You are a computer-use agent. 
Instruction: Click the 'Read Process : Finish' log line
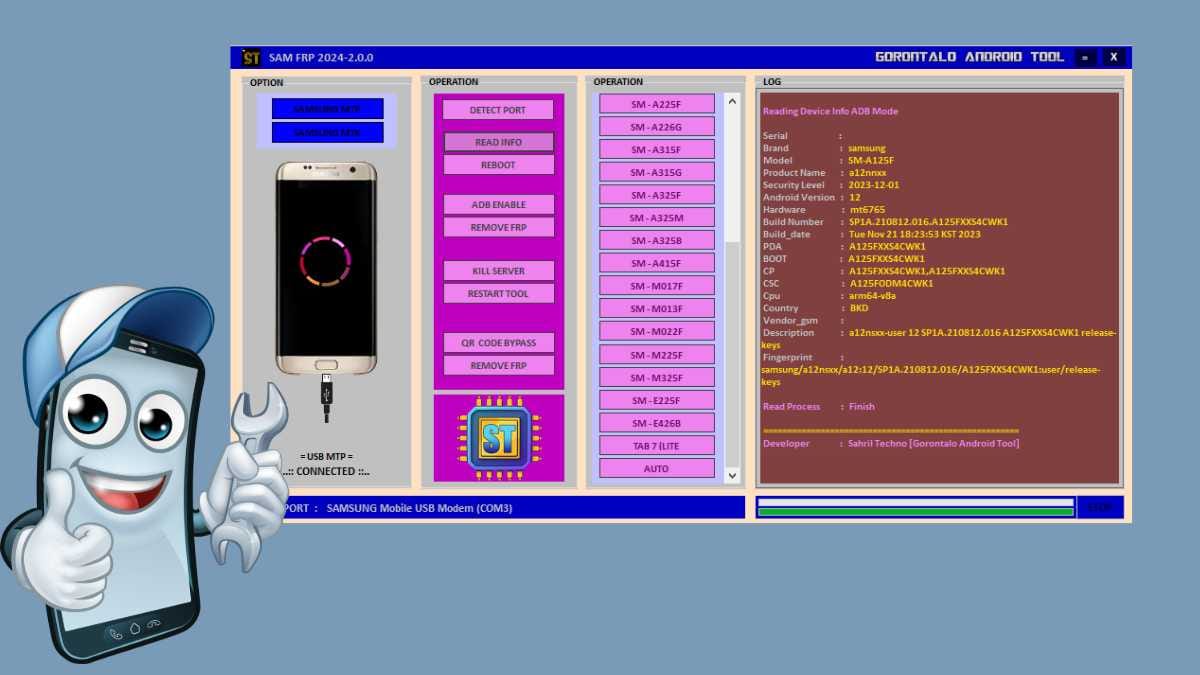click(818, 406)
